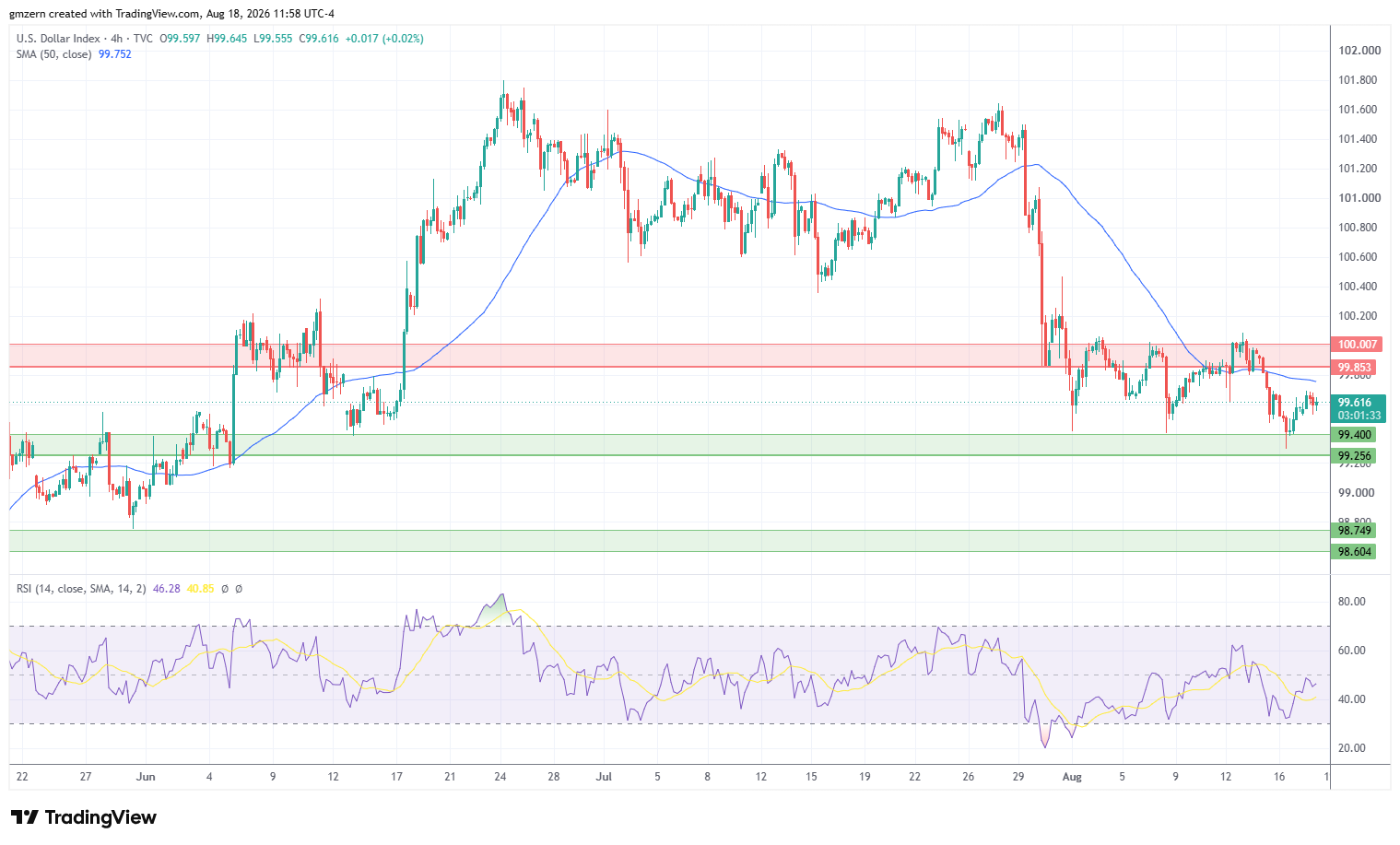This screenshot has height=845, width=1400.
Task: Click the U.S. Dollar Index symbol title
Action: [x=58, y=39]
